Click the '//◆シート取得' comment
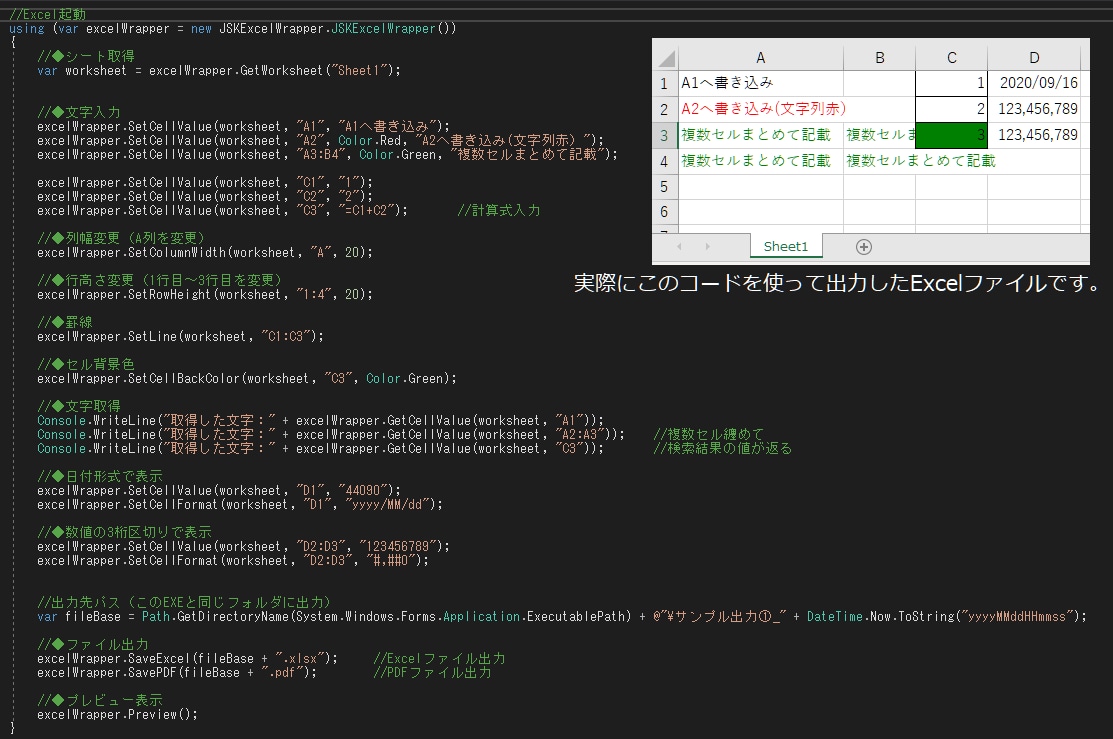 pyautogui.click(x=86, y=56)
